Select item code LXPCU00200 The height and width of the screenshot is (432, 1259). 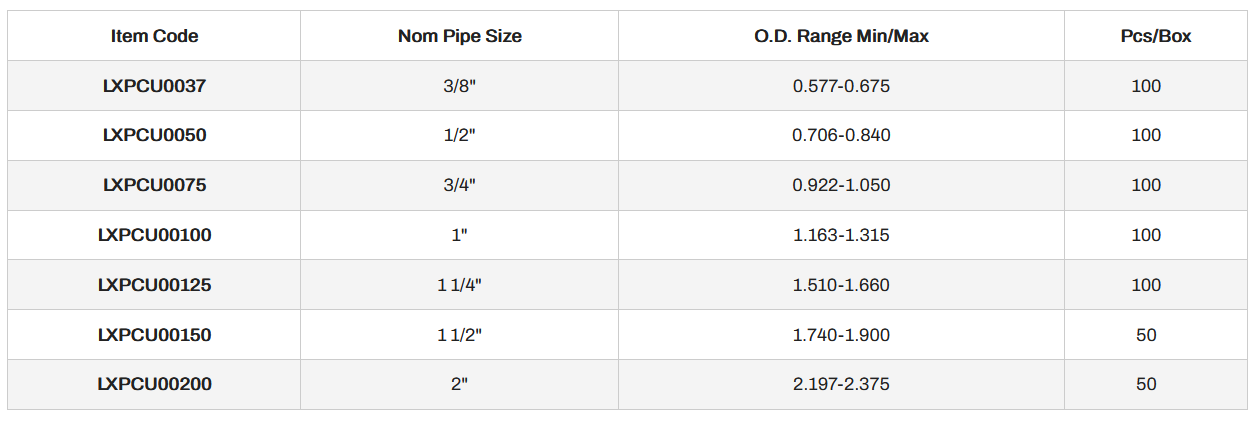coord(154,384)
